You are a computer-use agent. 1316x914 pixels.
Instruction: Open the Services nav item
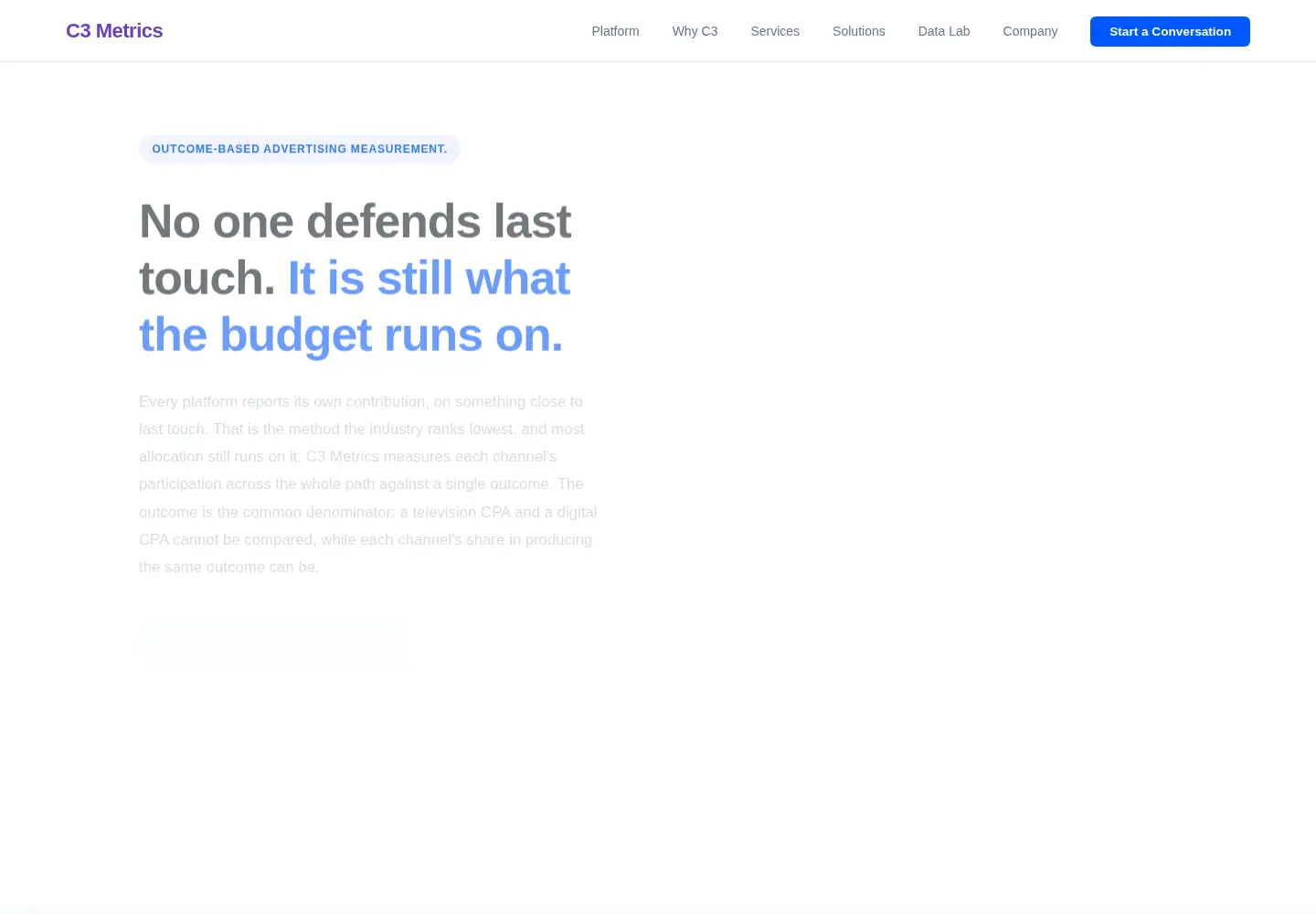click(x=775, y=31)
